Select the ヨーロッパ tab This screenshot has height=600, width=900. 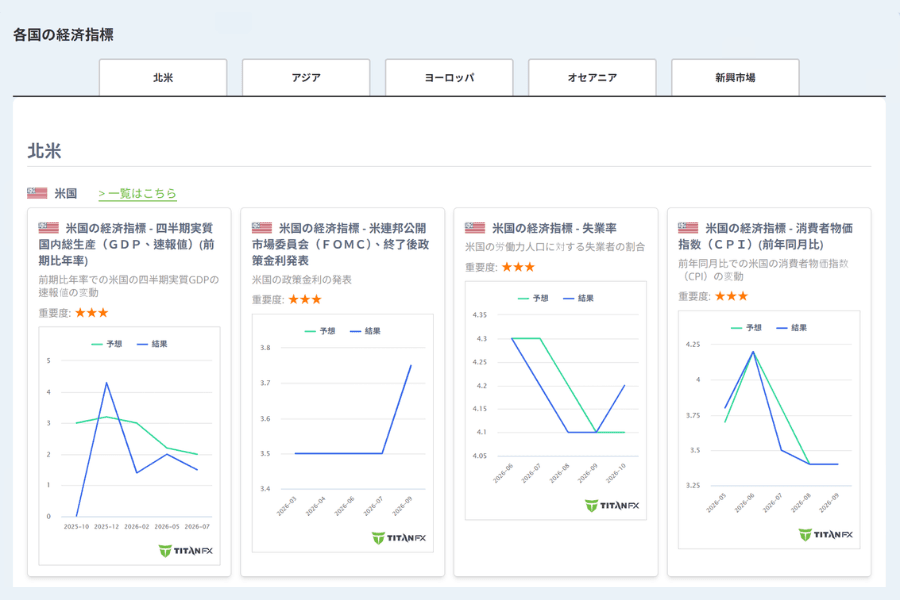click(449, 78)
